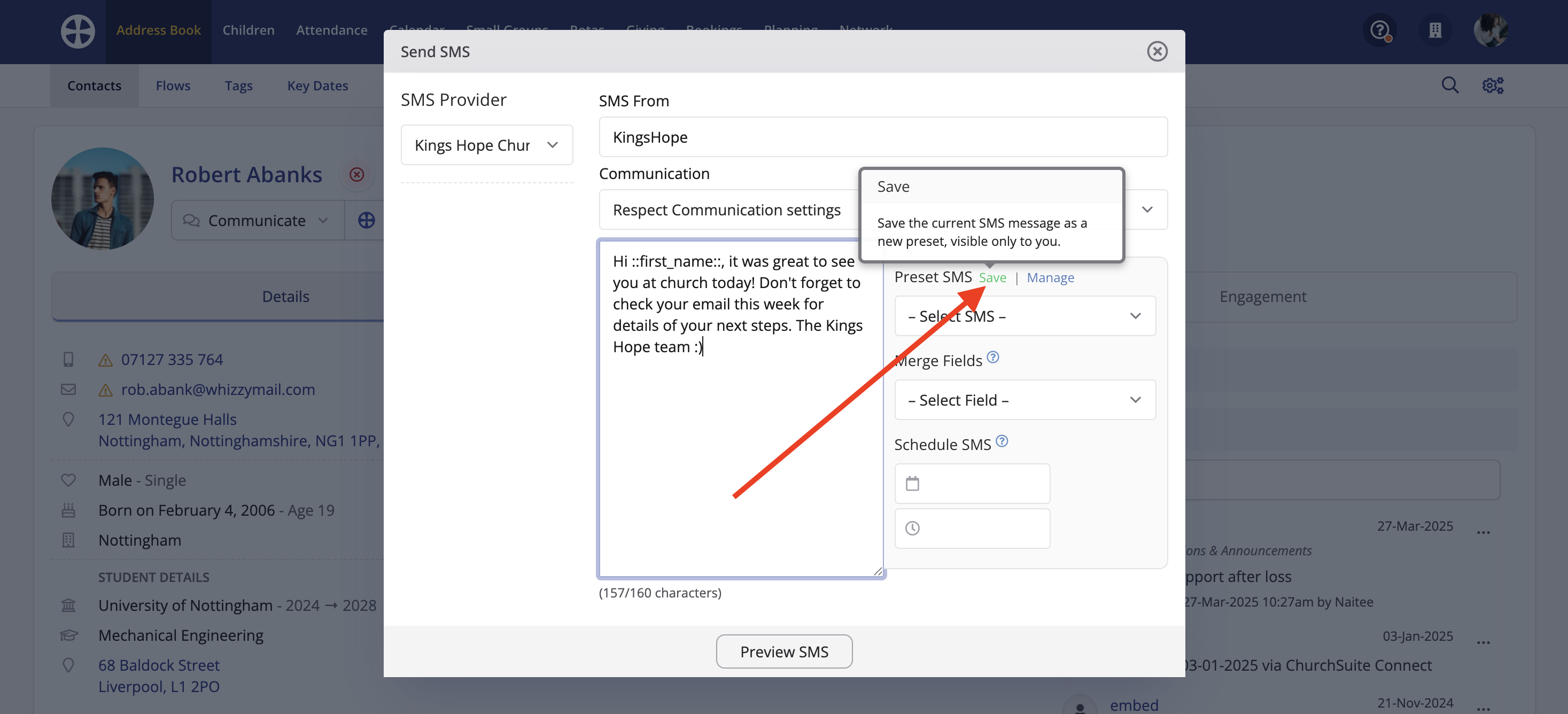Open the module settings gears icon
The height and width of the screenshot is (714, 1568).
(1493, 85)
